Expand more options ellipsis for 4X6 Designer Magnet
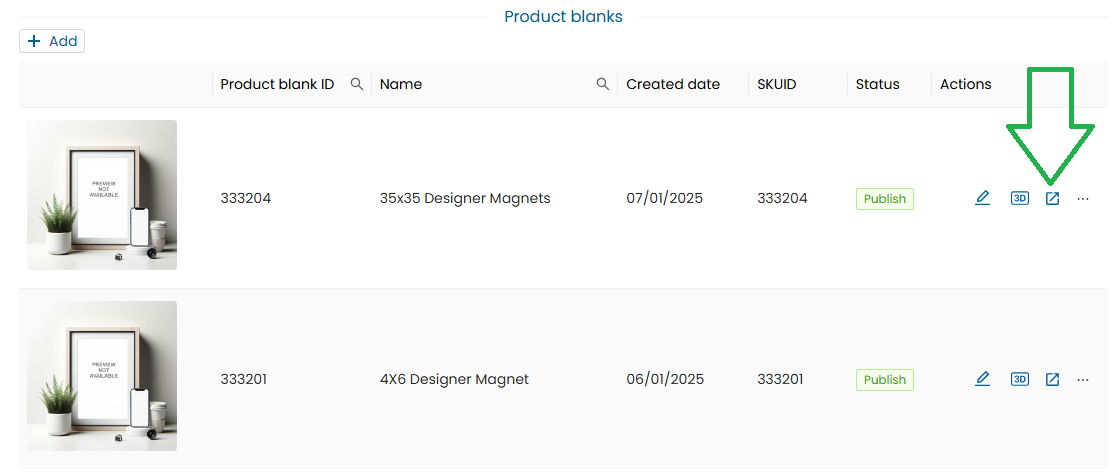This screenshot has width=1116, height=473. tap(1083, 379)
